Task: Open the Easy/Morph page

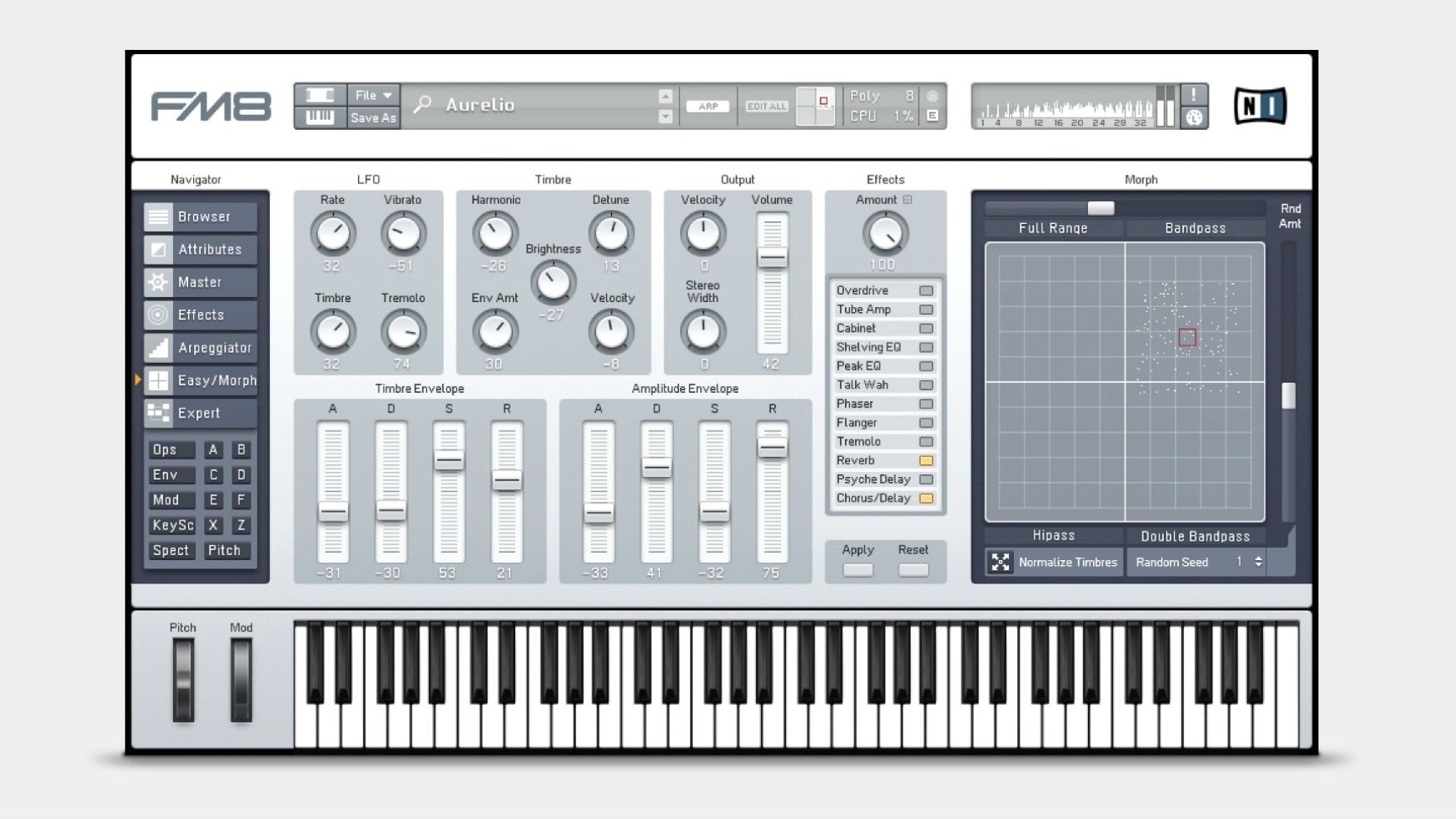Action: (200, 380)
